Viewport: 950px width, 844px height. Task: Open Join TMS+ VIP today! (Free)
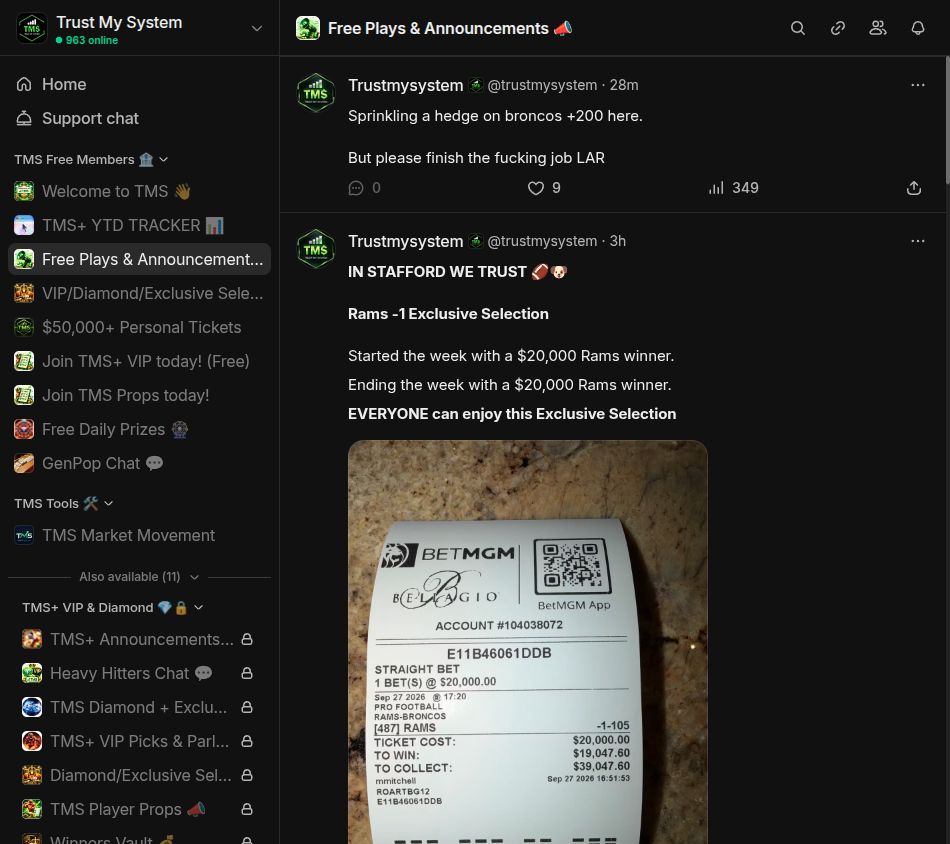coord(139,361)
